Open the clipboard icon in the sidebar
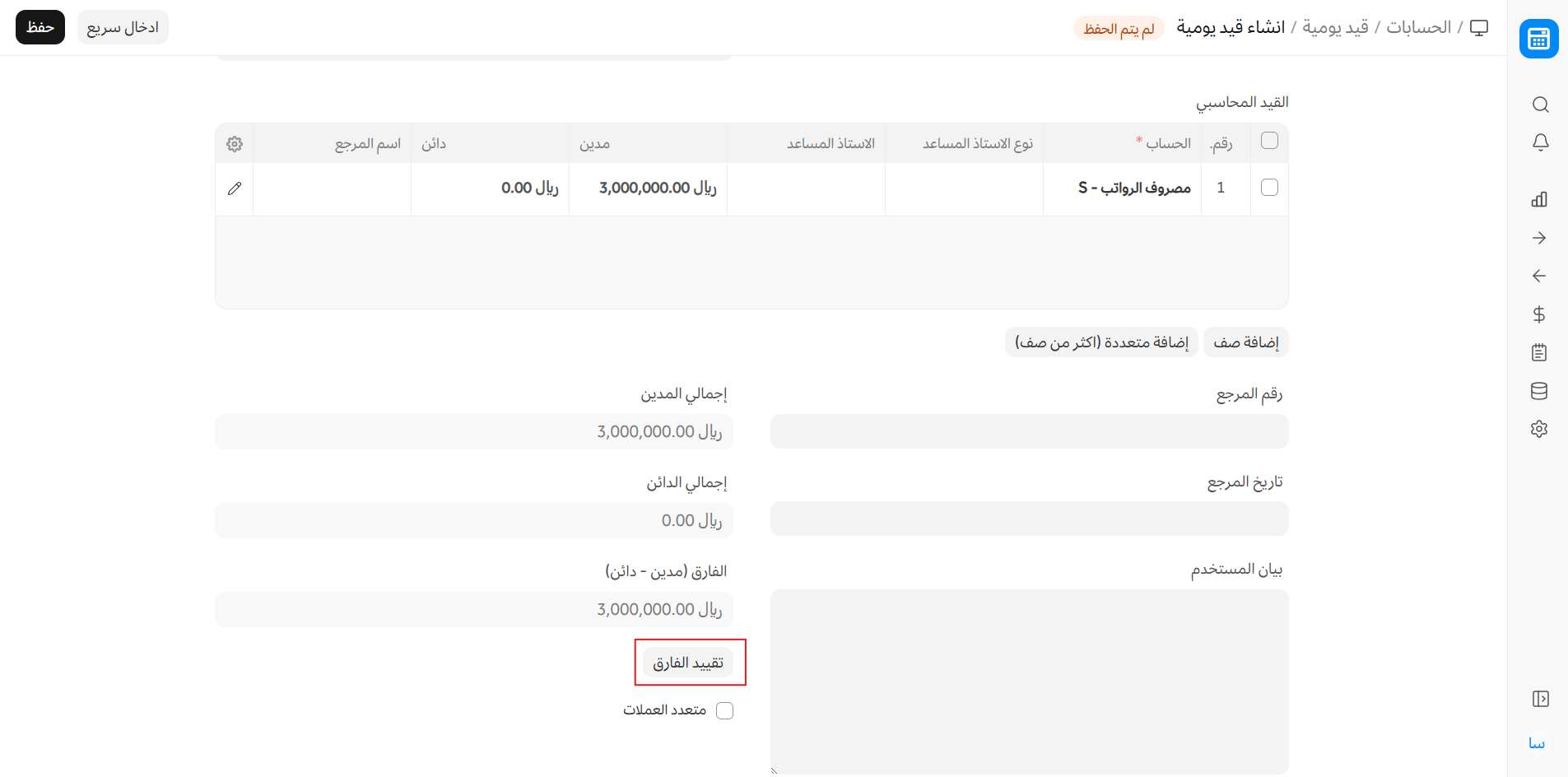This screenshot has height=777, width=1568. 1539,352
